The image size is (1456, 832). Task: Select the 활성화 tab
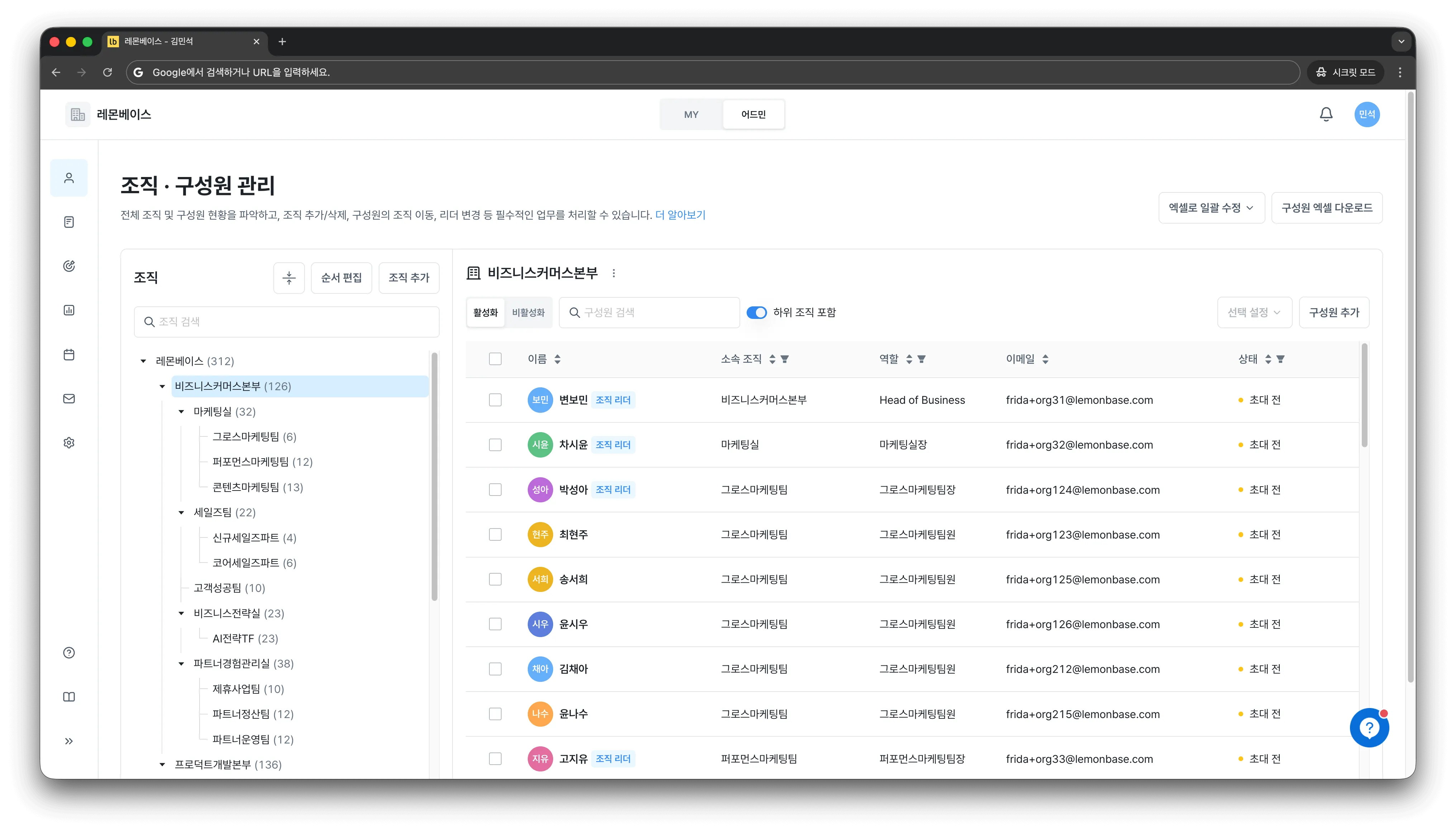(x=485, y=312)
